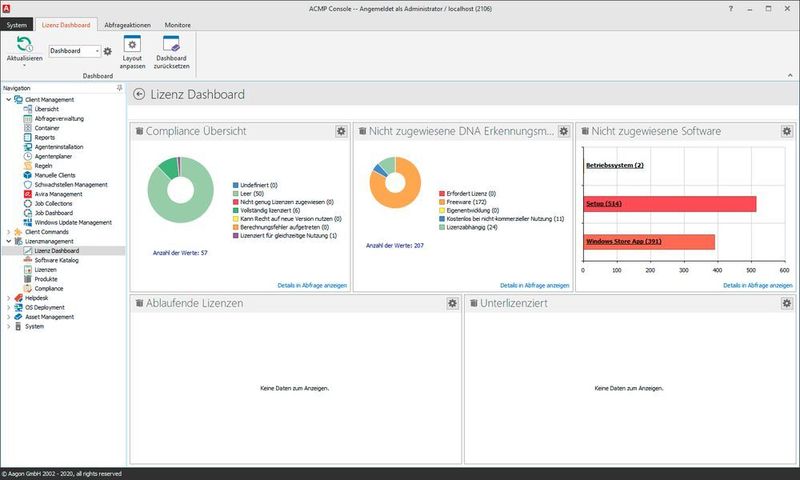Collapse the Lizenzmanagement tree node
Image resolution: width=800 pixels, height=480 pixels.
(8, 241)
